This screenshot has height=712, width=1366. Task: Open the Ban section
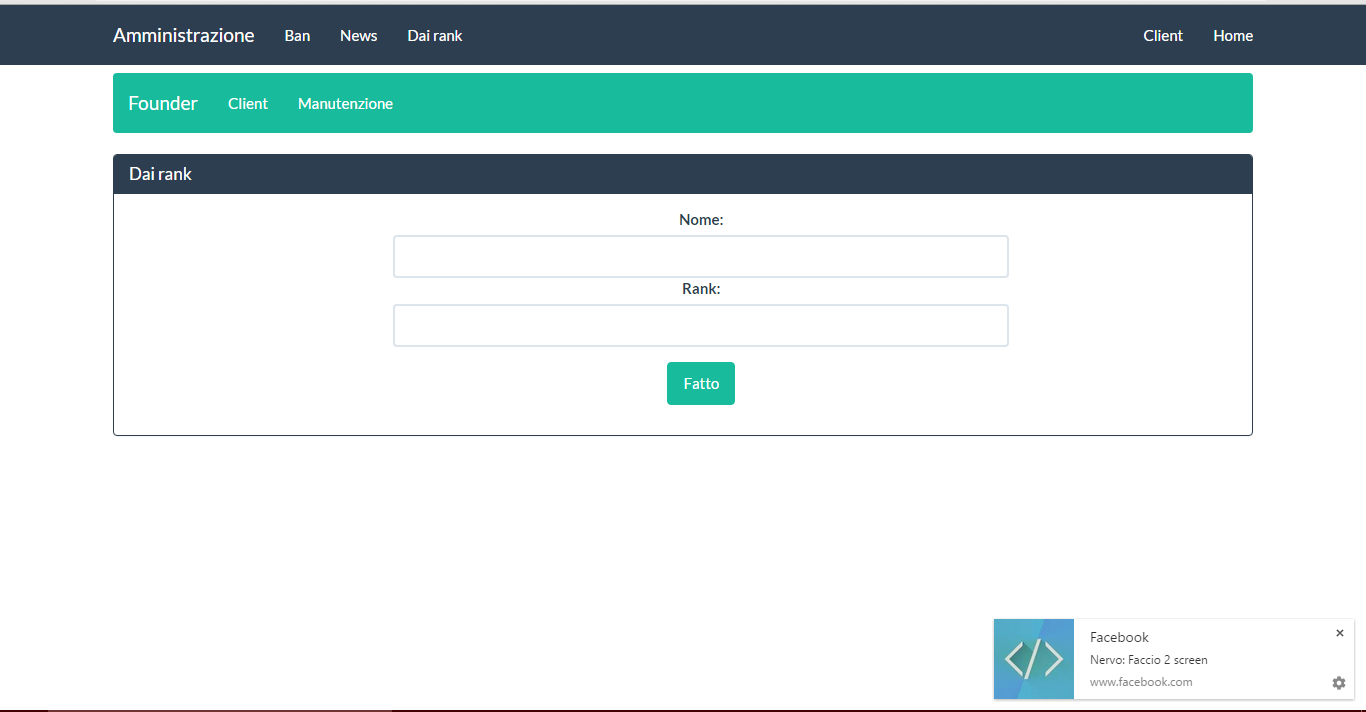(297, 35)
